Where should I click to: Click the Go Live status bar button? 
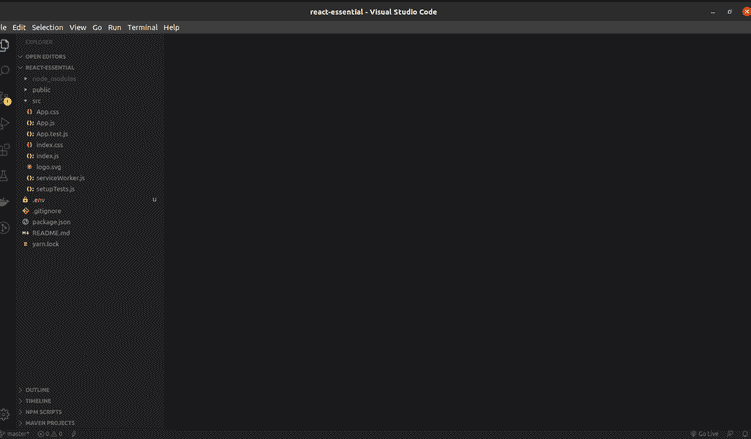tap(704, 434)
